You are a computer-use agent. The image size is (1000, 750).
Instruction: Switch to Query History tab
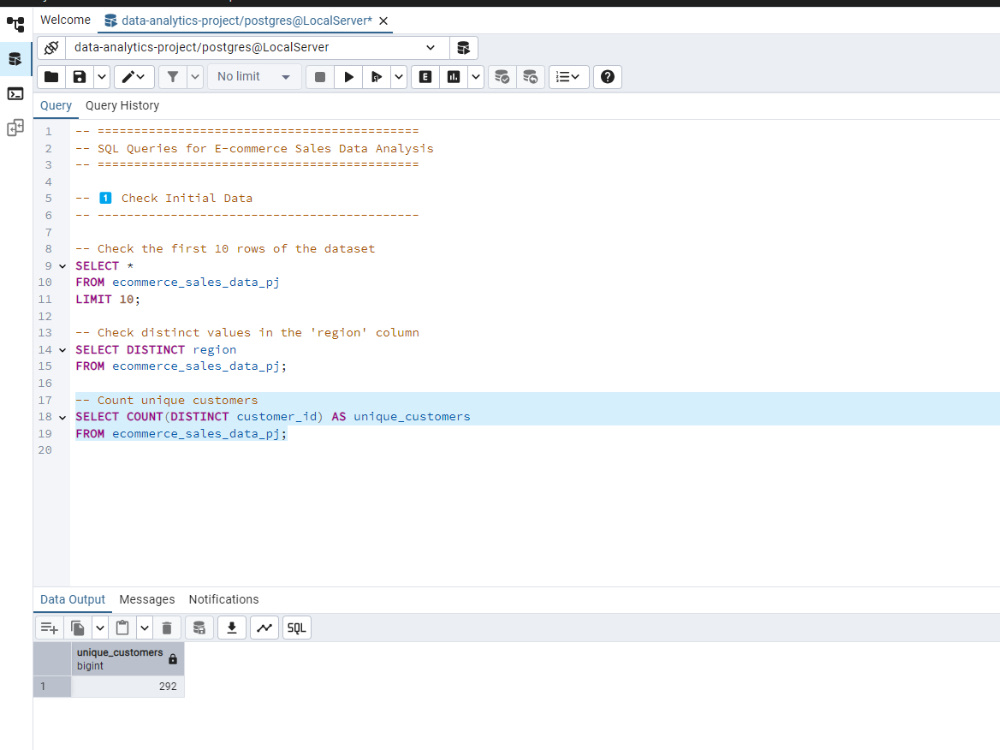[x=122, y=106]
